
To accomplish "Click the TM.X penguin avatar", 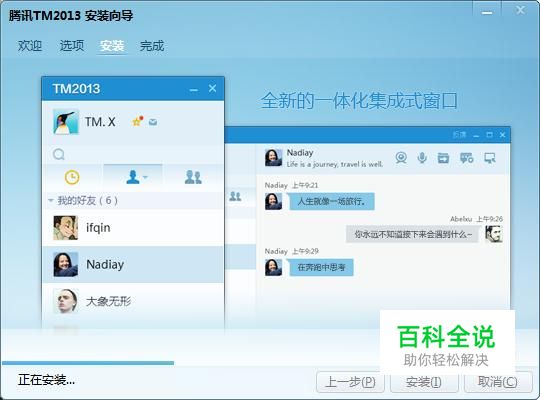I will click(66, 122).
